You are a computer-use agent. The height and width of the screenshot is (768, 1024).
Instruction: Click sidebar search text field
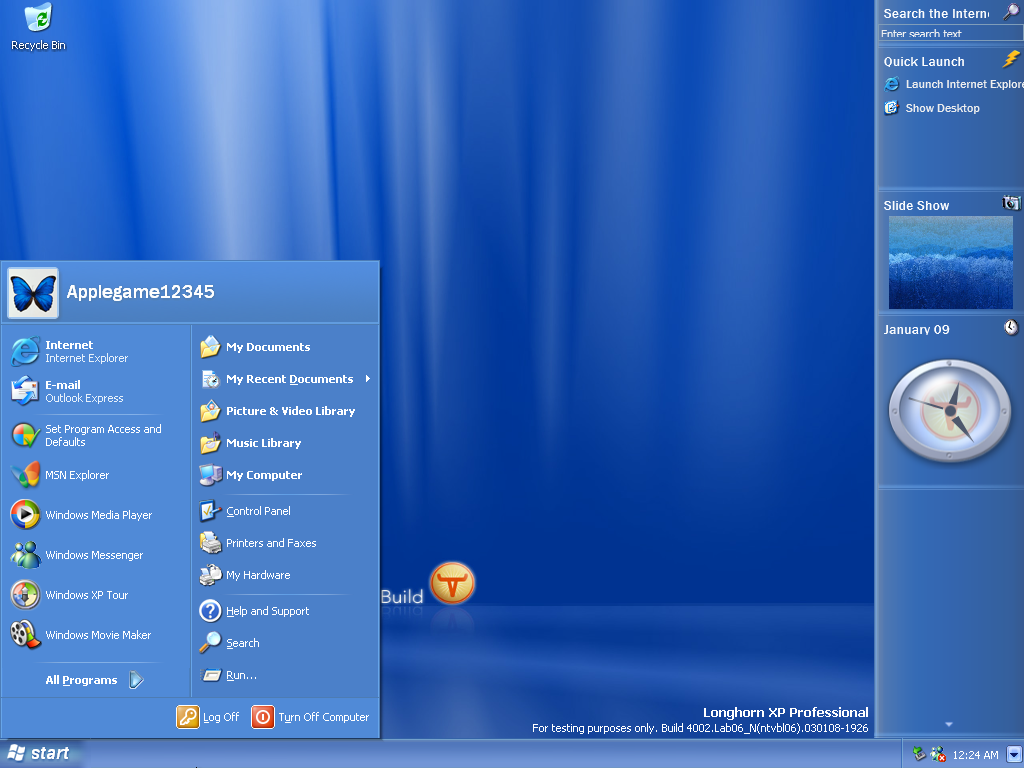tap(951, 33)
